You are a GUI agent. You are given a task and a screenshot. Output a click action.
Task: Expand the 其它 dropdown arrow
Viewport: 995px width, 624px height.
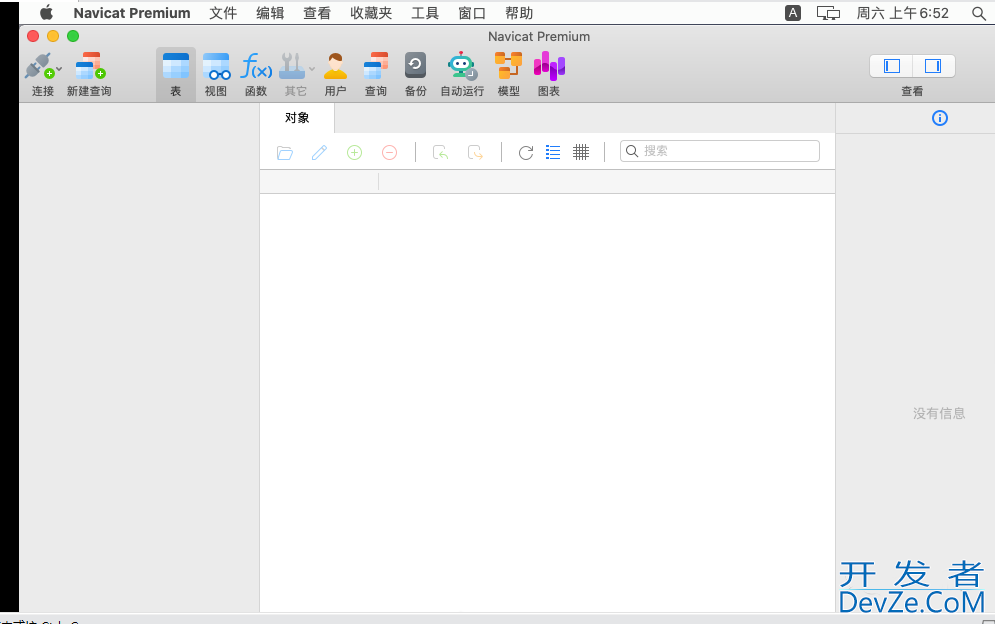click(x=312, y=69)
